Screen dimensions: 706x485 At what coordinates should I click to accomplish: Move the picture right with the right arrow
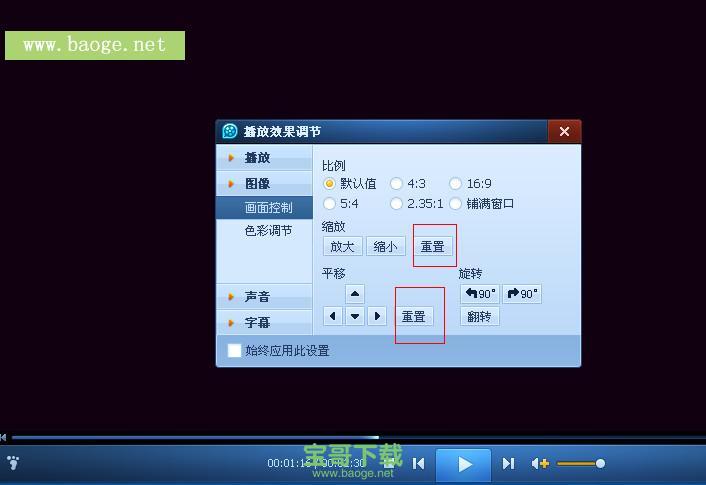[377, 316]
